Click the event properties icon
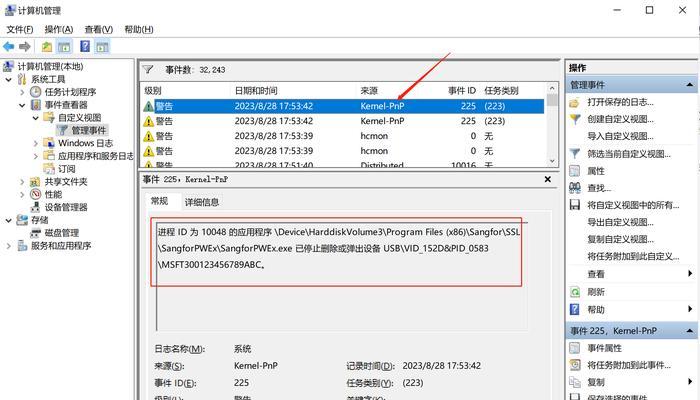 pos(575,348)
